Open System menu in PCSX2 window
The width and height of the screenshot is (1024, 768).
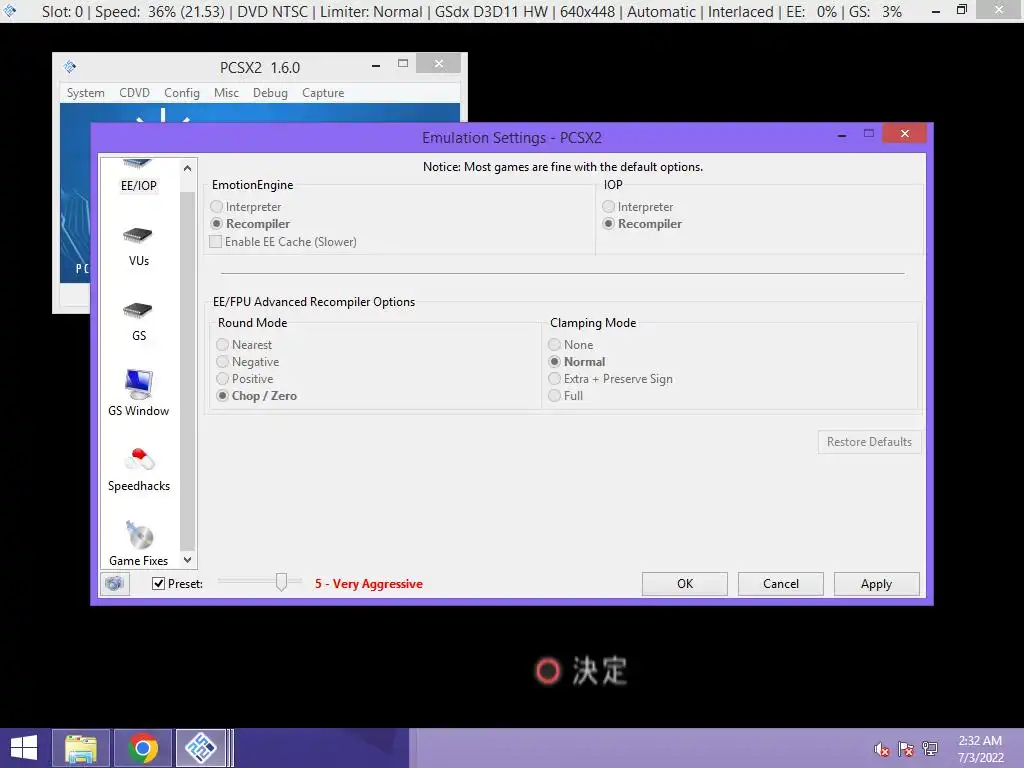click(x=86, y=93)
